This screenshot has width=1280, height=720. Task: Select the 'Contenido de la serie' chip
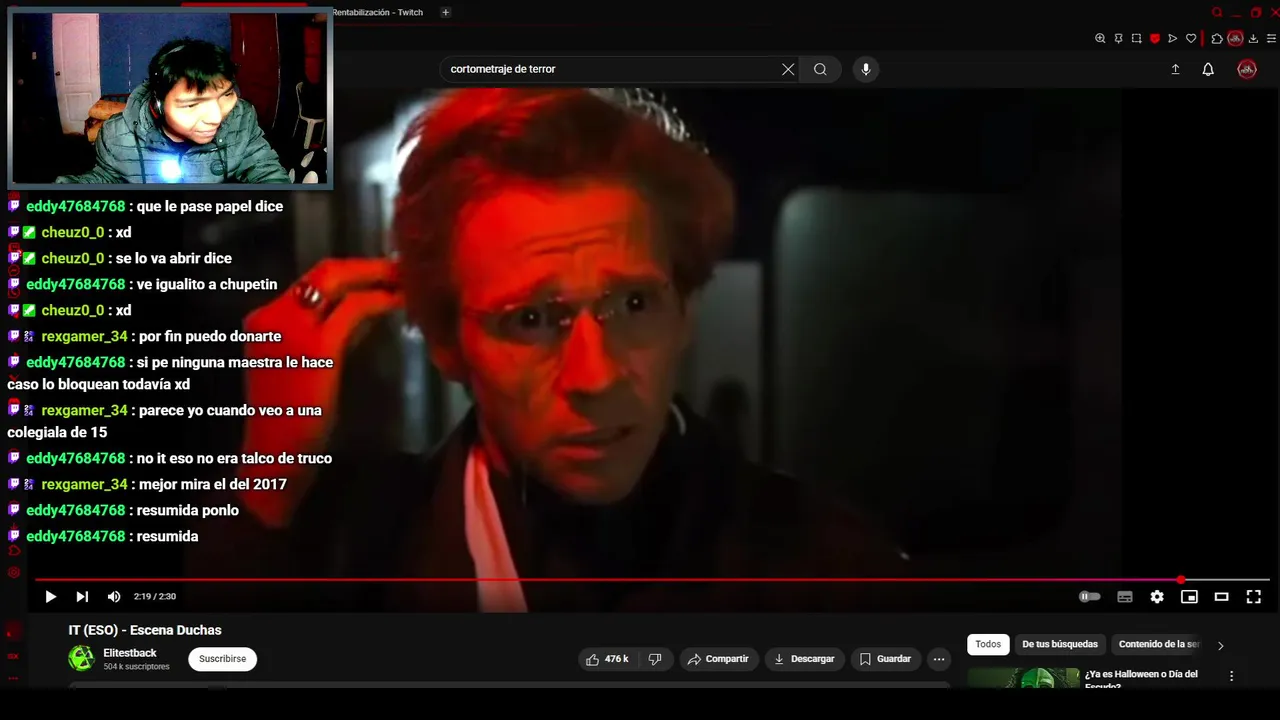pos(1159,645)
